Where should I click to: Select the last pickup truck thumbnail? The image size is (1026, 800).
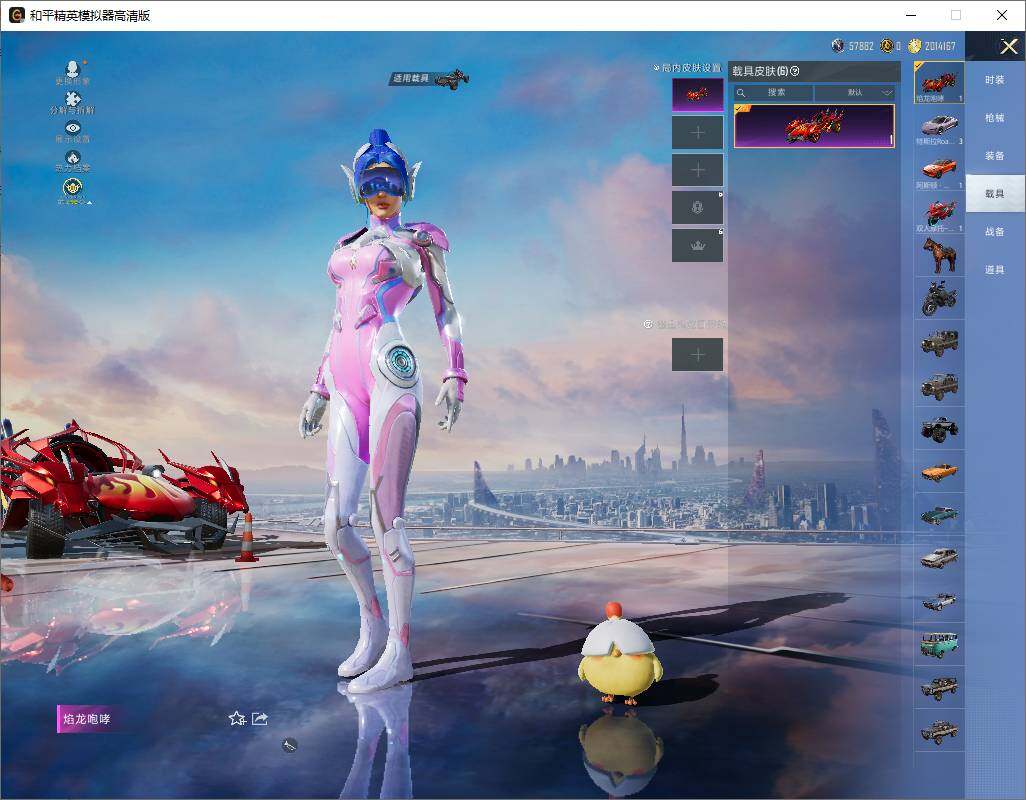(939, 731)
